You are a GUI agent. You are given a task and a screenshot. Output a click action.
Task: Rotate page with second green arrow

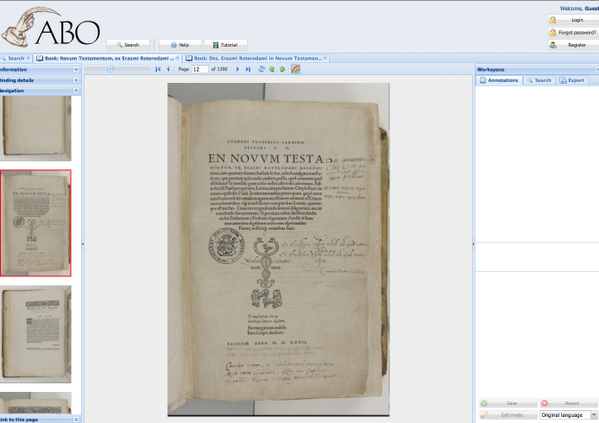(282, 69)
